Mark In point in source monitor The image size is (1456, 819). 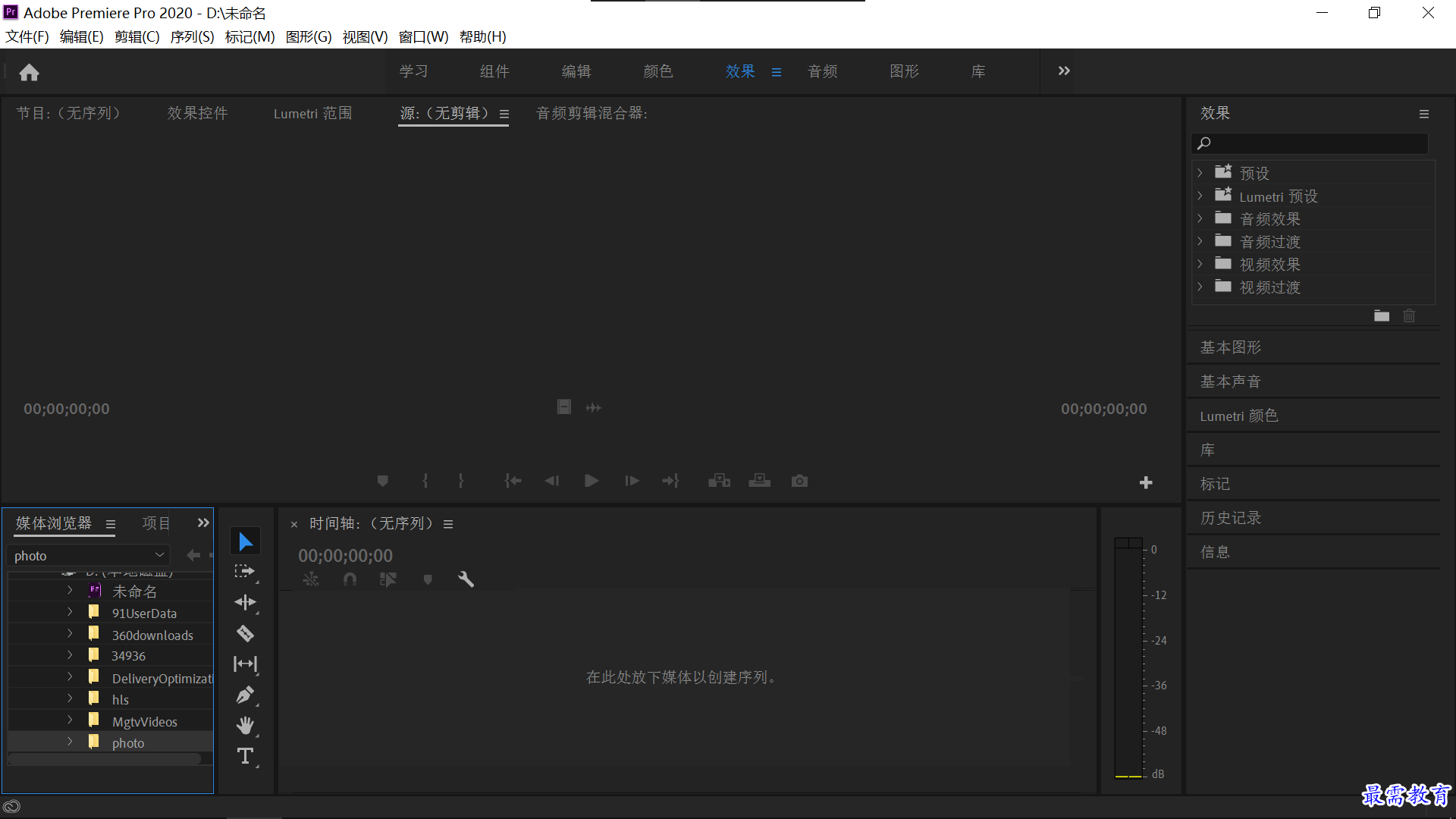[425, 481]
